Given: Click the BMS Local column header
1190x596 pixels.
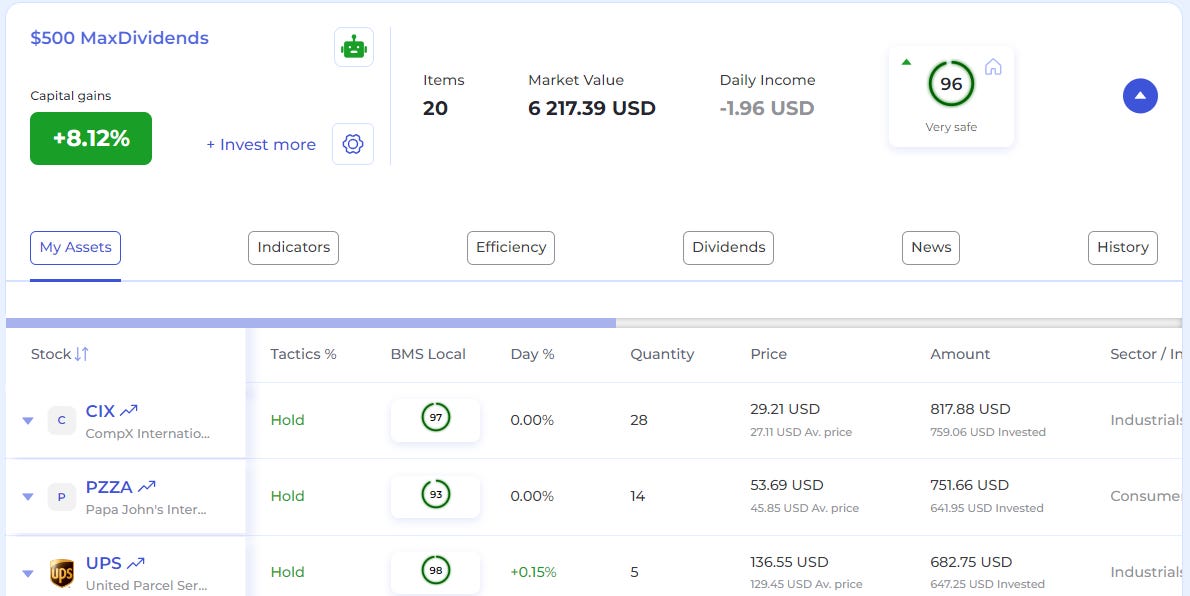Looking at the screenshot, I should [x=428, y=354].
